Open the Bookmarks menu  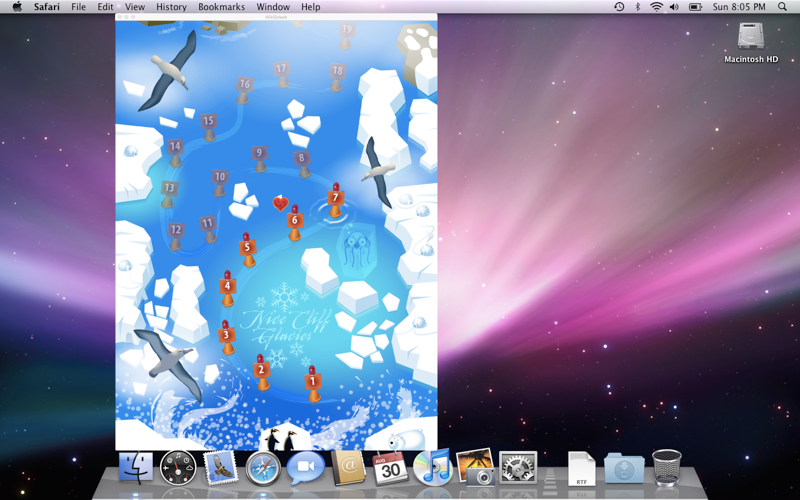(x=221, y=7)
